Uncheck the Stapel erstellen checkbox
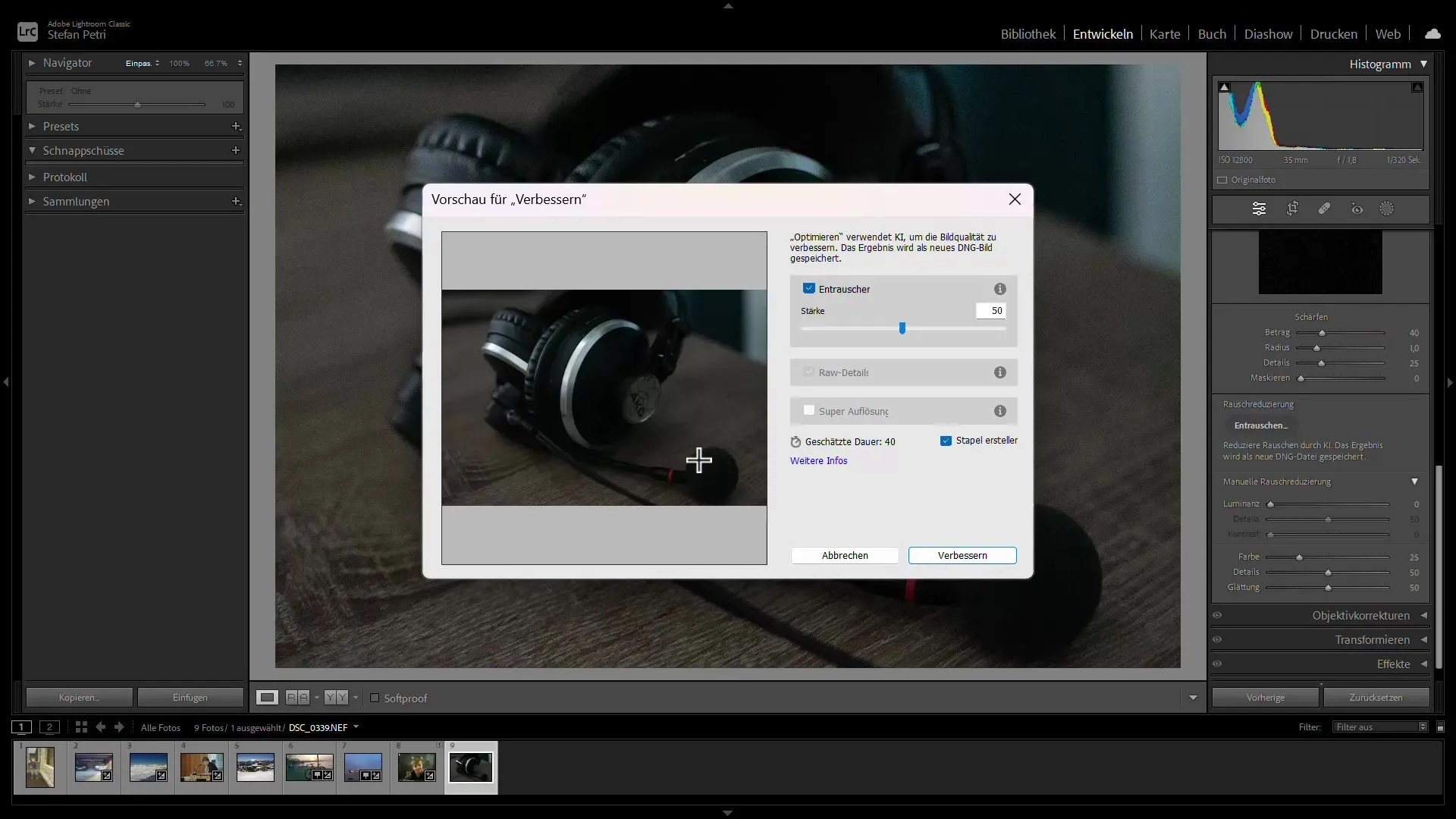The width and height of the screenshot is (1456, 819). 946,441
